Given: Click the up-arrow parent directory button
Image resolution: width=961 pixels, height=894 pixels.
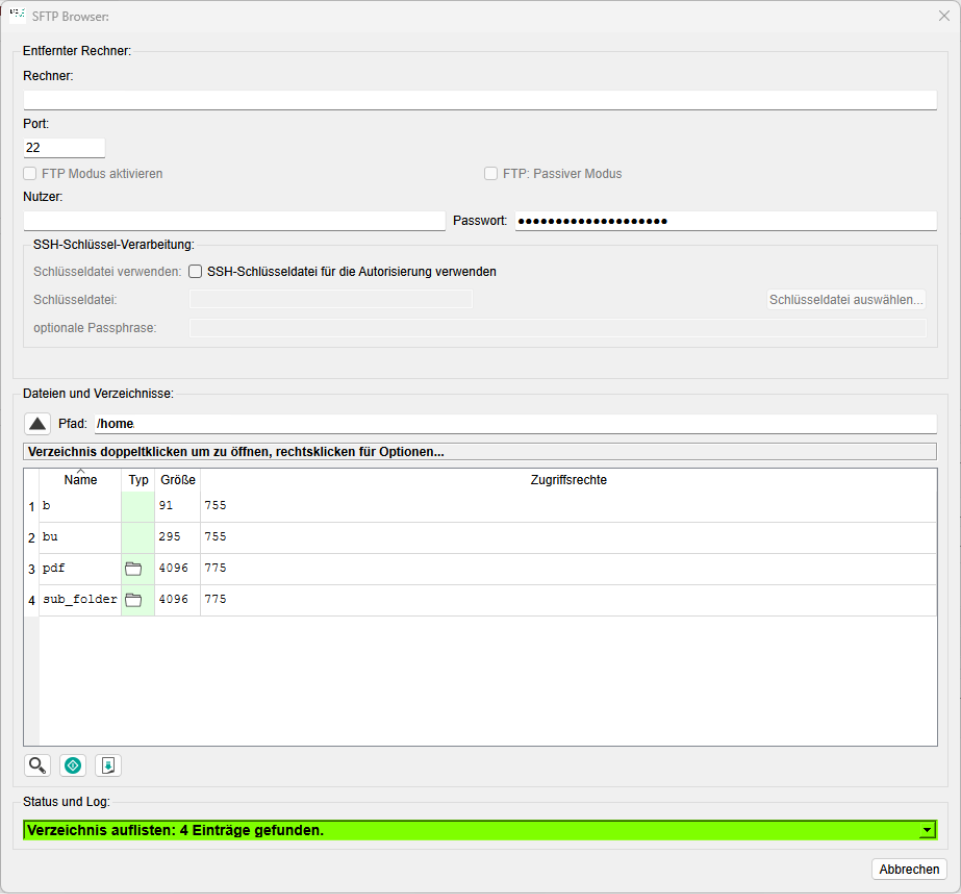Looking at the screenshot, I should coord(37,423).
